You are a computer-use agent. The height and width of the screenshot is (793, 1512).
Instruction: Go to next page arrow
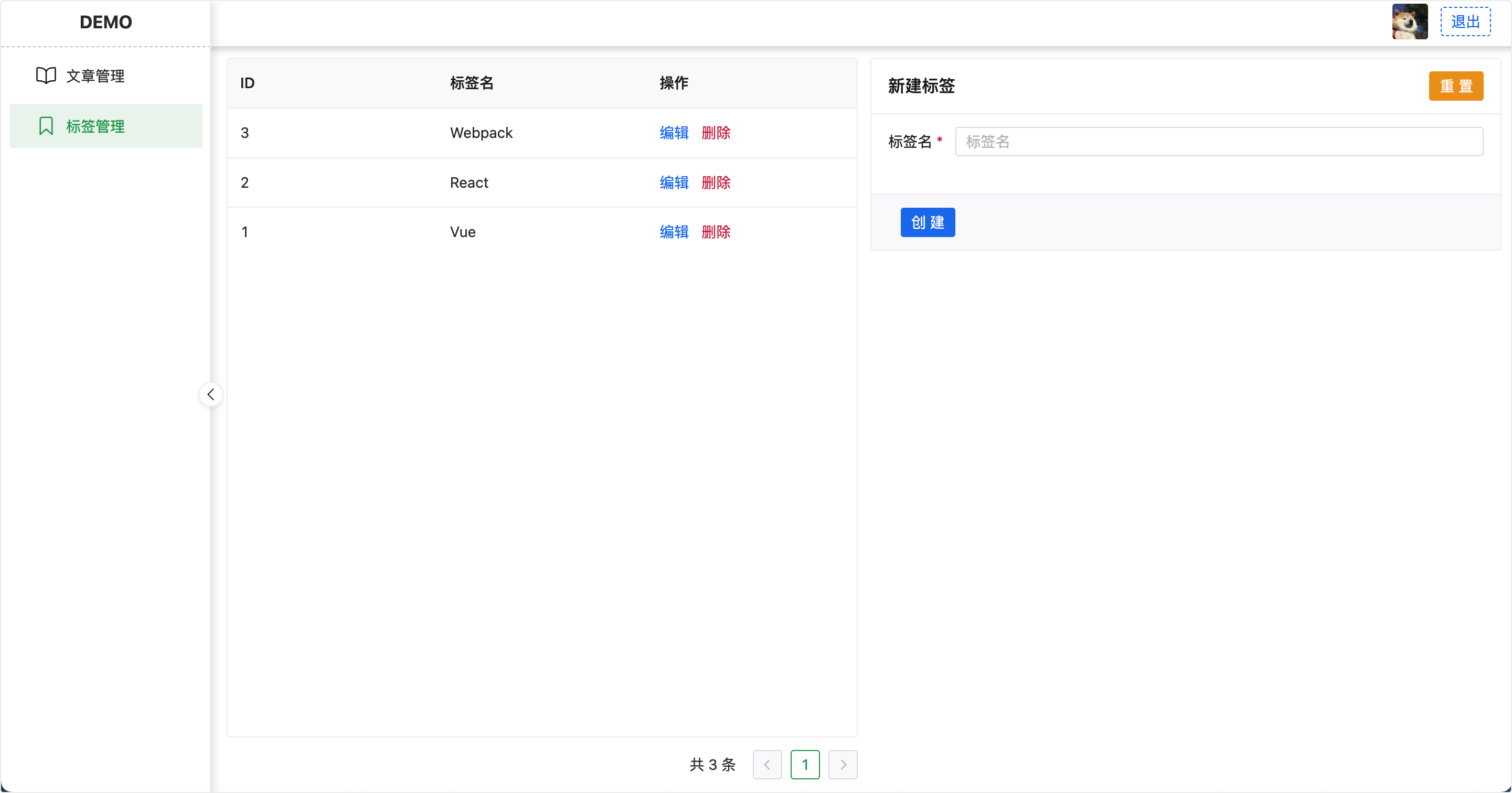point(843,764)
